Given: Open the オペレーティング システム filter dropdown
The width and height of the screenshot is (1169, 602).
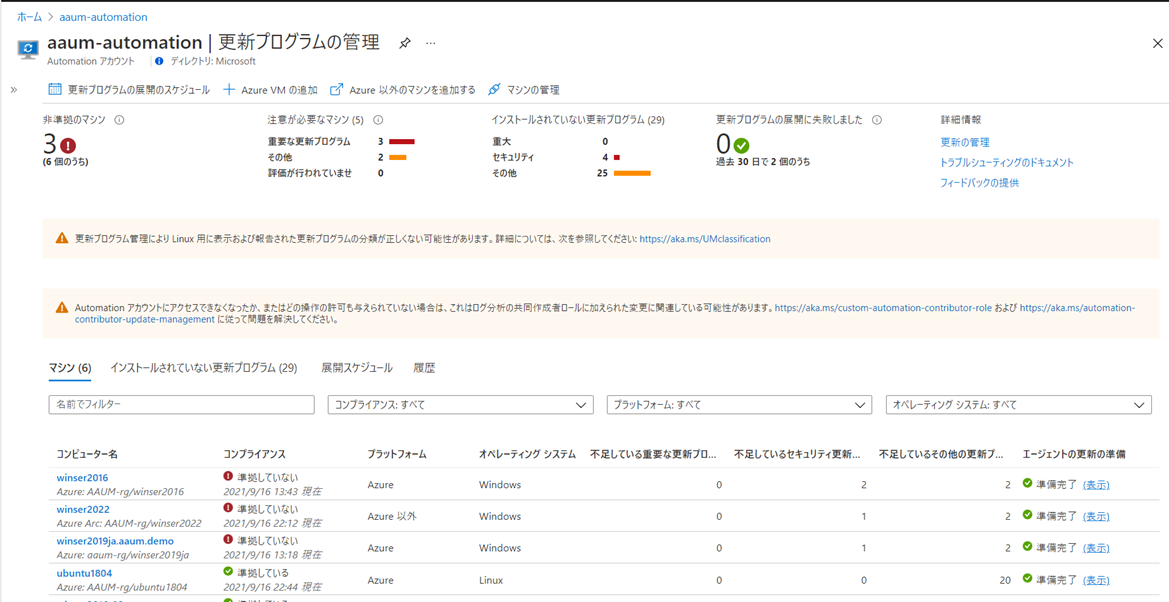Looking at the screenshot, I should tap(1018, 405).
